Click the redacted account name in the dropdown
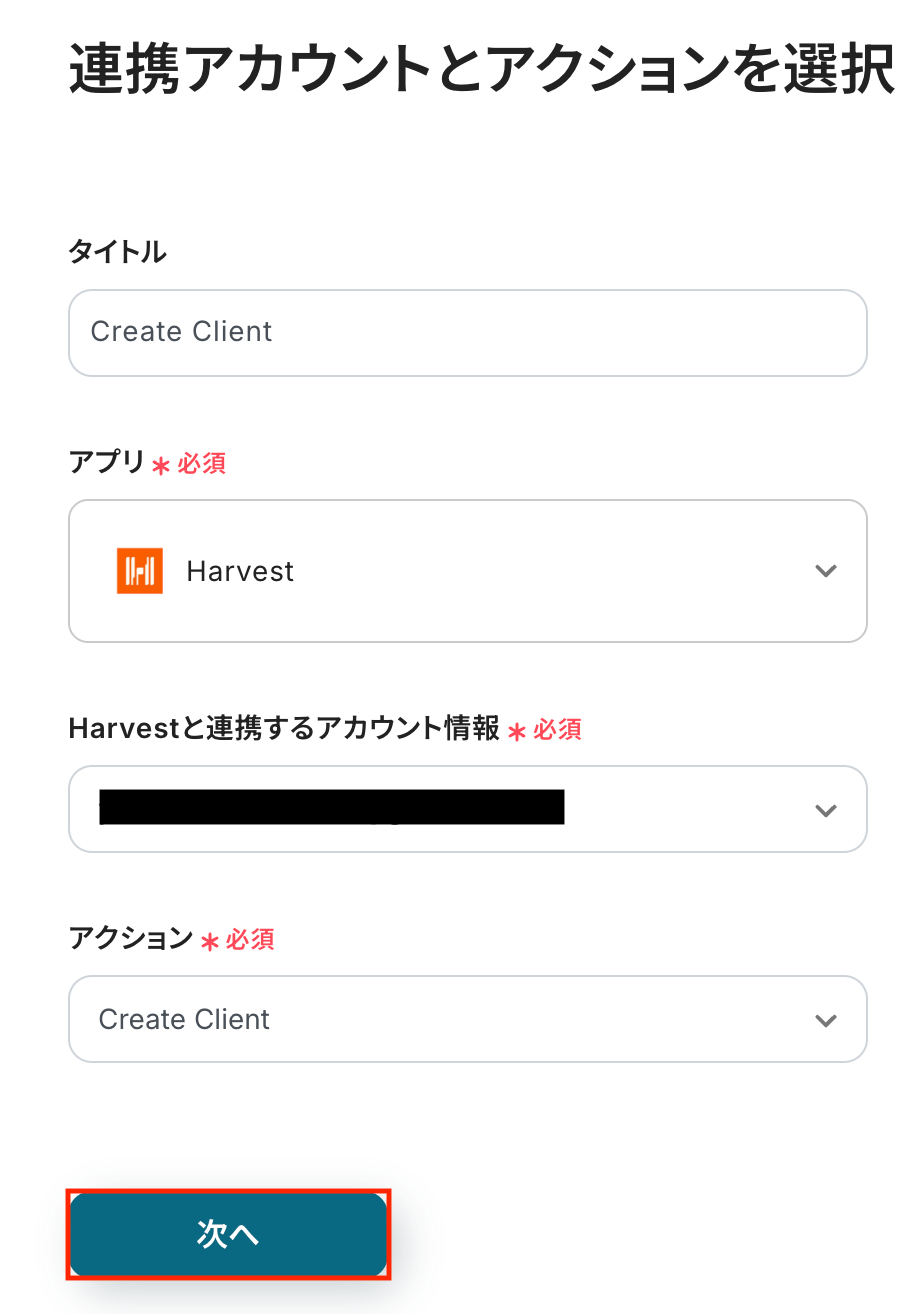Image resolution: width=914 pixels, height=1314 pixels. (x=332, y=807)
